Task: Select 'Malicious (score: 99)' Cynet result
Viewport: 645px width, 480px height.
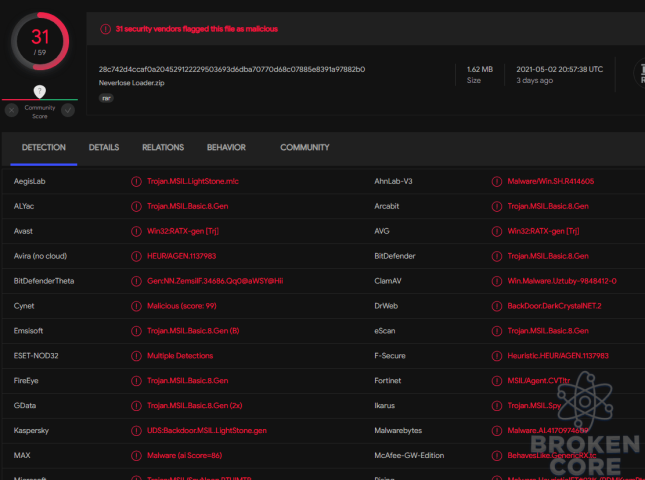Action: click(182, 306)
